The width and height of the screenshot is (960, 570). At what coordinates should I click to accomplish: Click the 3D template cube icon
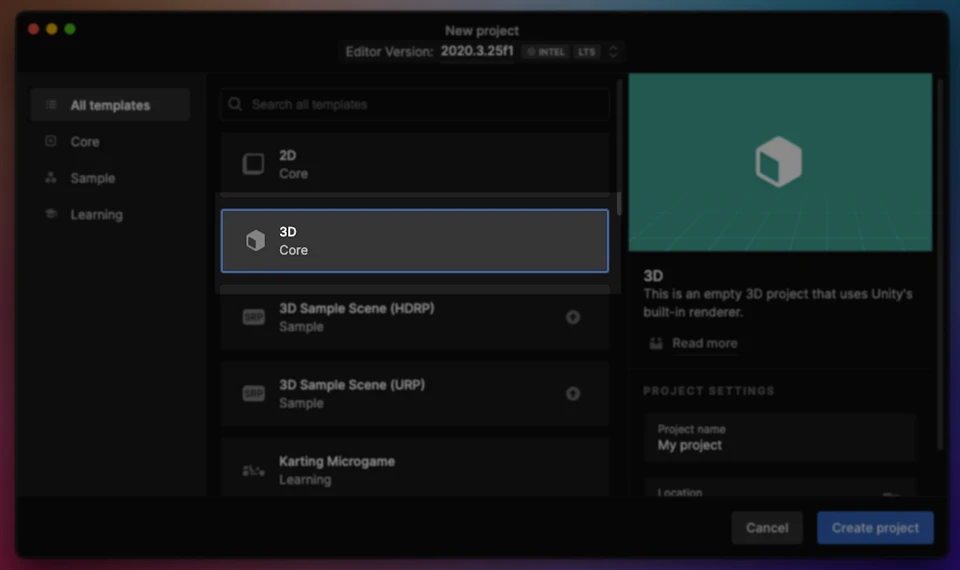255,241
